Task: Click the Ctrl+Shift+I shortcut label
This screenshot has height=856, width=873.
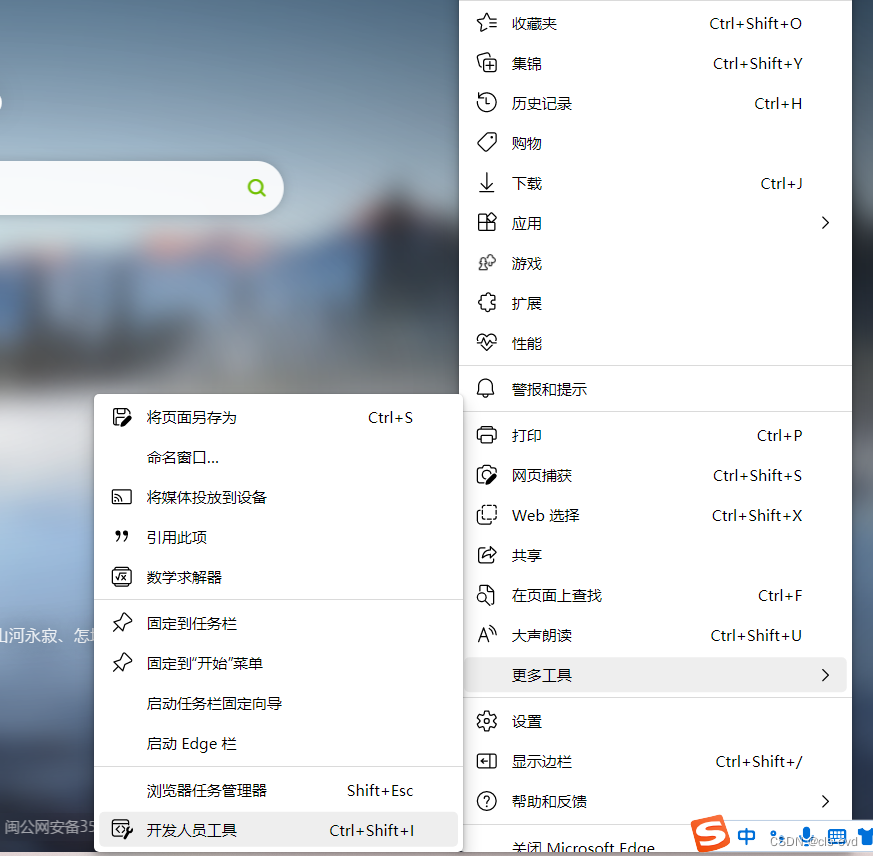Action: 371,830
